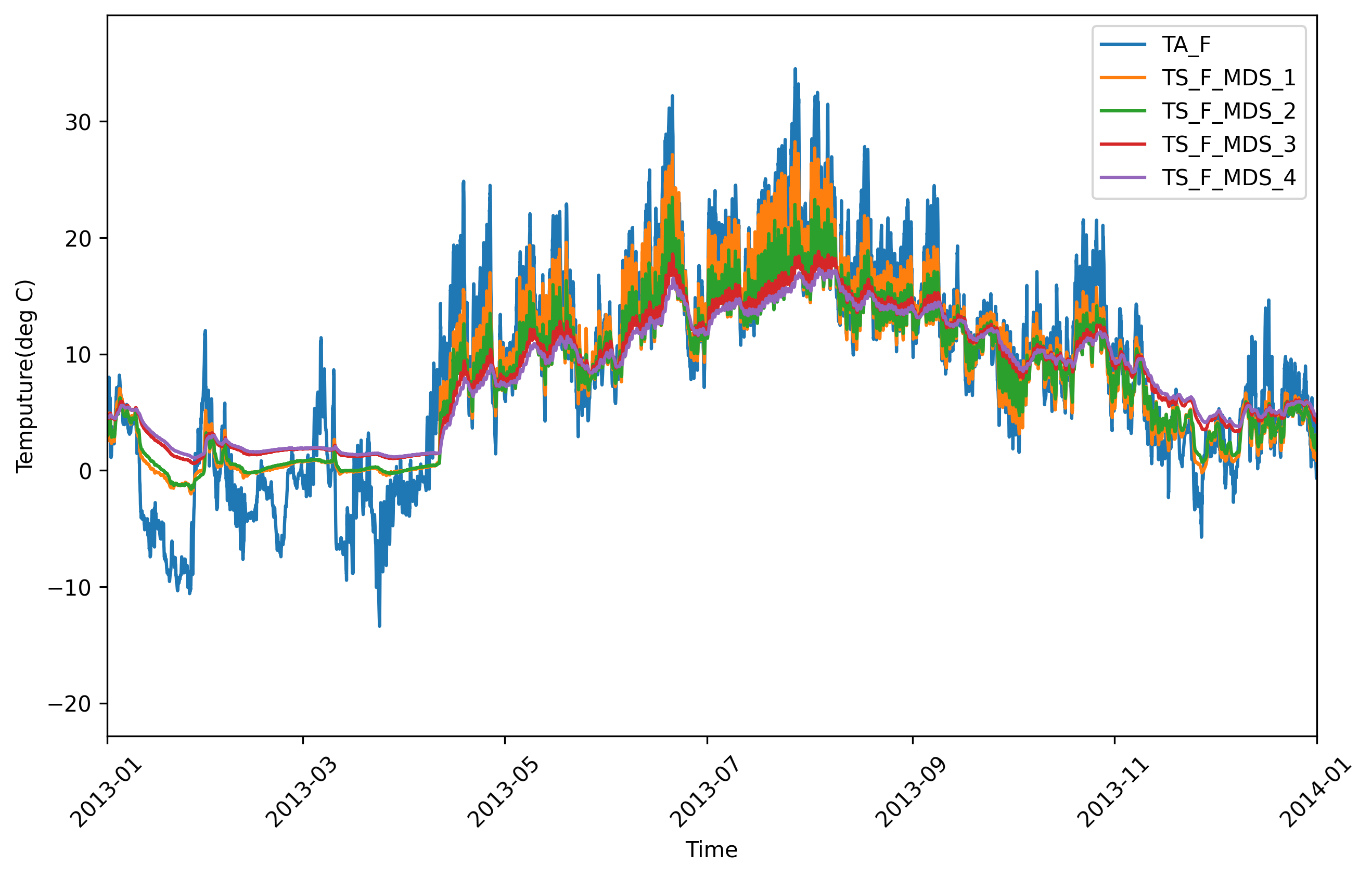Click the red legend line swatch

1122,144
